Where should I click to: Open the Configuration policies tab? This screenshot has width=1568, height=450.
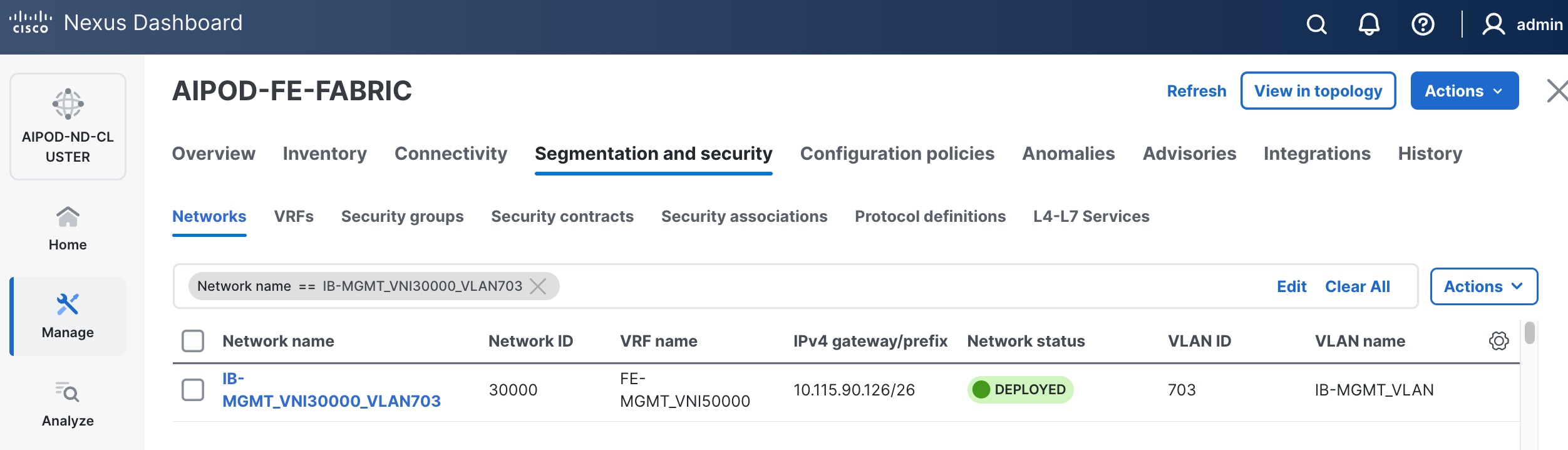pos(897,154)
